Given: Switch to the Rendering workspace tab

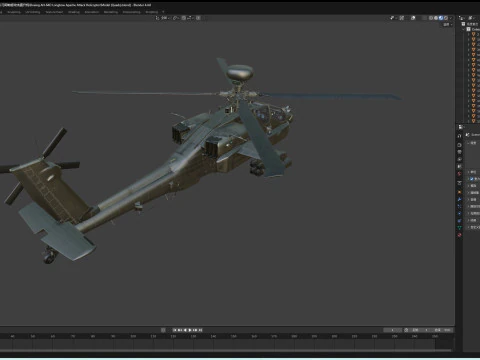Looking at the screenshot, I should (111, 12).
